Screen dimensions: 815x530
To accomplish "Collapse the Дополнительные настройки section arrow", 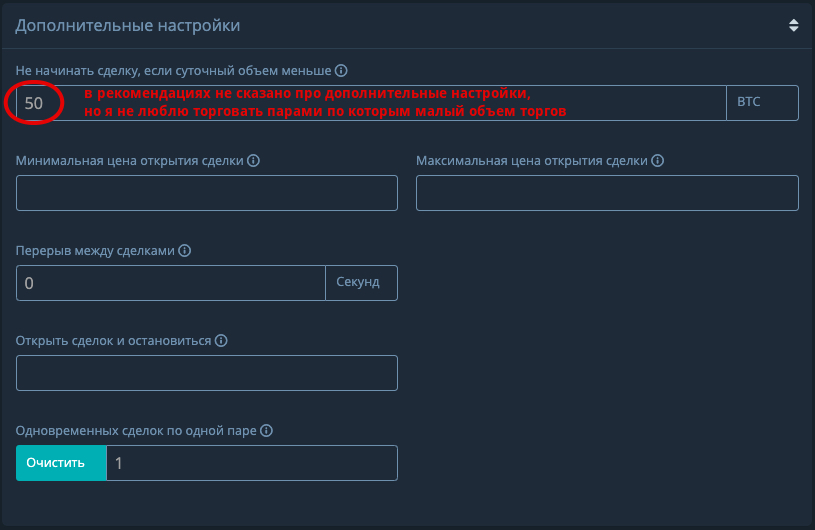I will click(793, 25).
